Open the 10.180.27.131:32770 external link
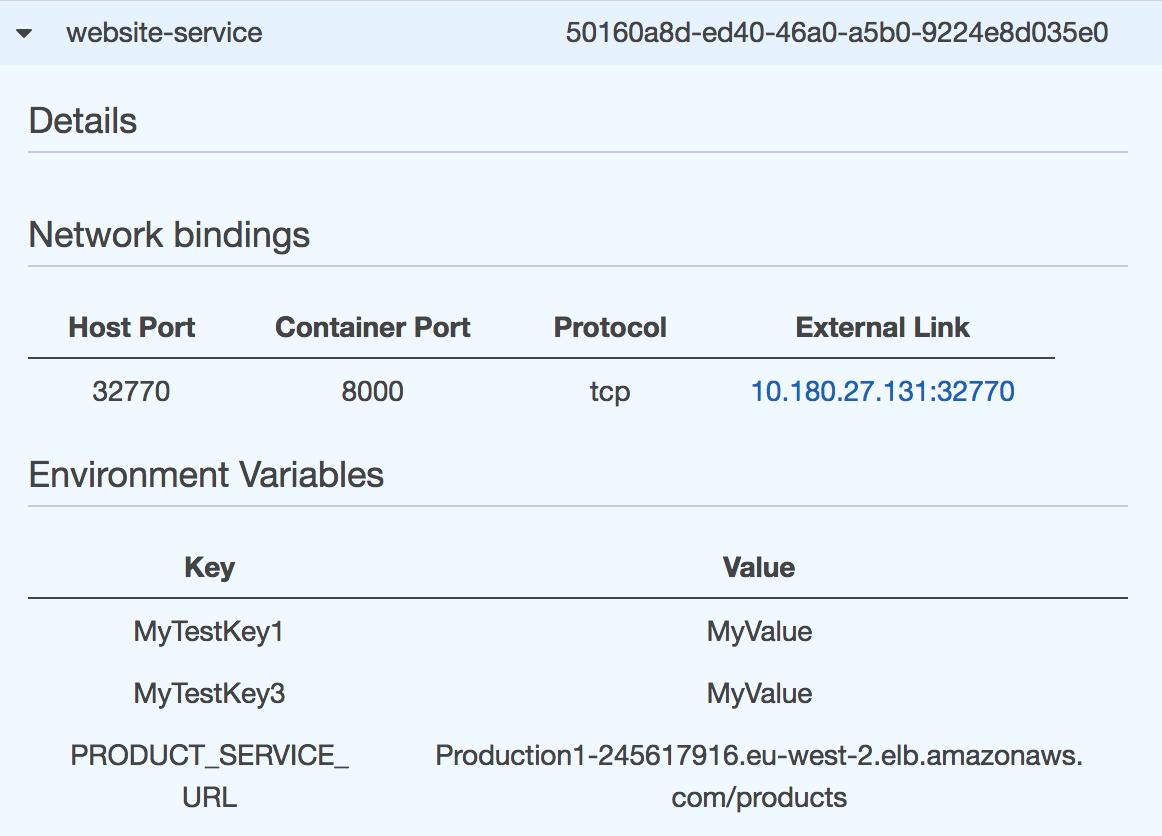 882,391
